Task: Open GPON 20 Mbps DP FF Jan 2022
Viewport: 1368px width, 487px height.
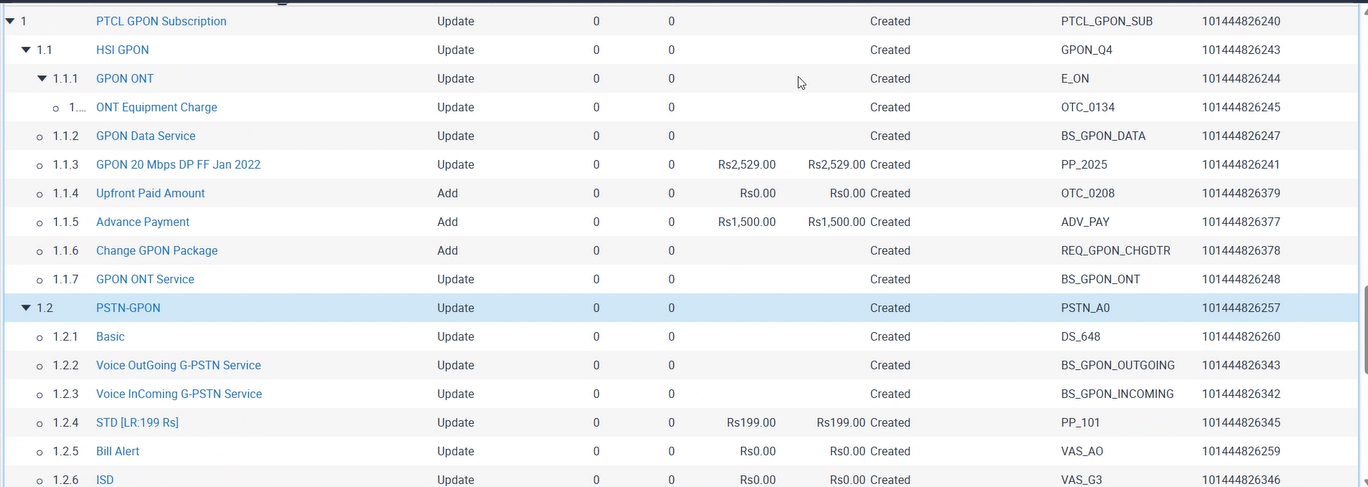Action: coord(178,165)
